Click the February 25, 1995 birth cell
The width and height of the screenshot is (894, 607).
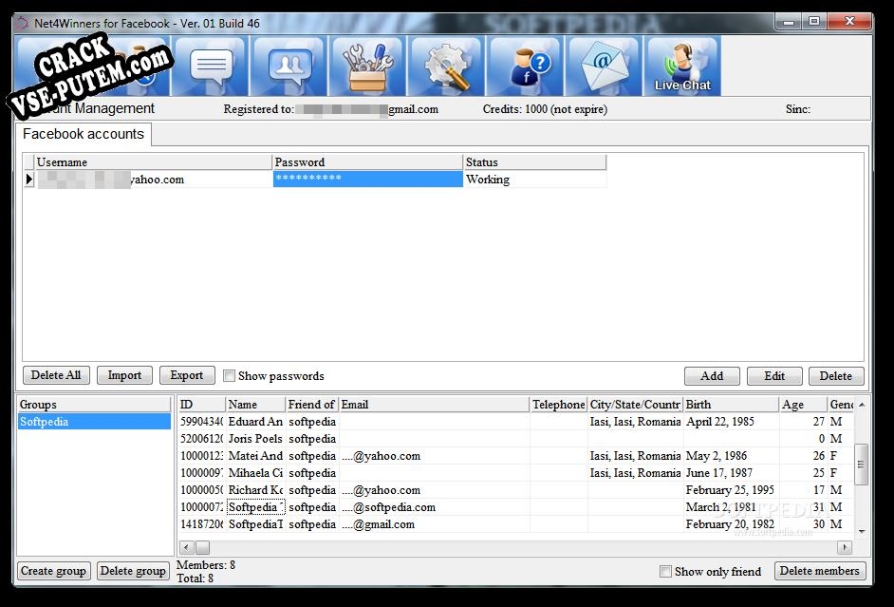(x=731, y=490)
